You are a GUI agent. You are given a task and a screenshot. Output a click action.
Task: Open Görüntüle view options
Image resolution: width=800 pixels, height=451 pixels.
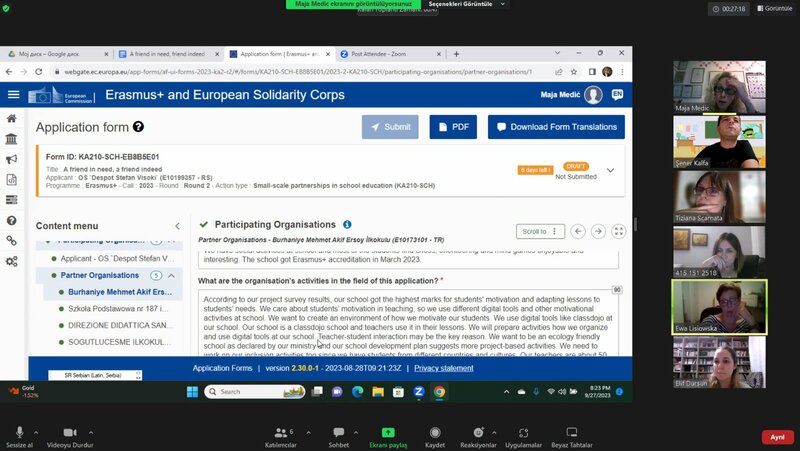coord(774,8)
